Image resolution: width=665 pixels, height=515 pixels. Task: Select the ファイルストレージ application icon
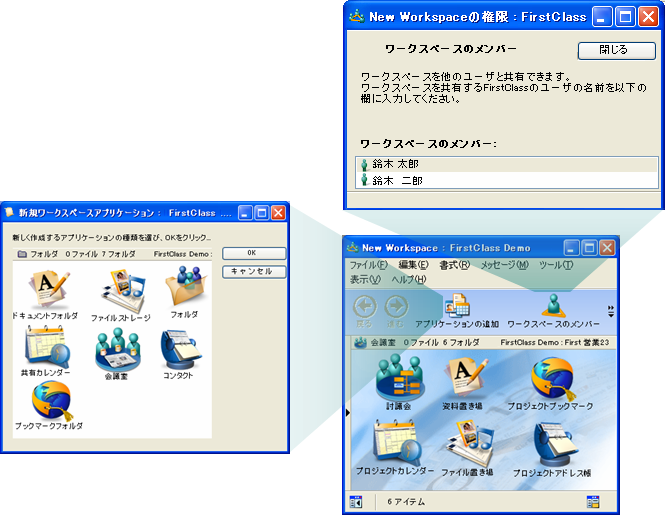pyautogui.click(x=123, y=291)
